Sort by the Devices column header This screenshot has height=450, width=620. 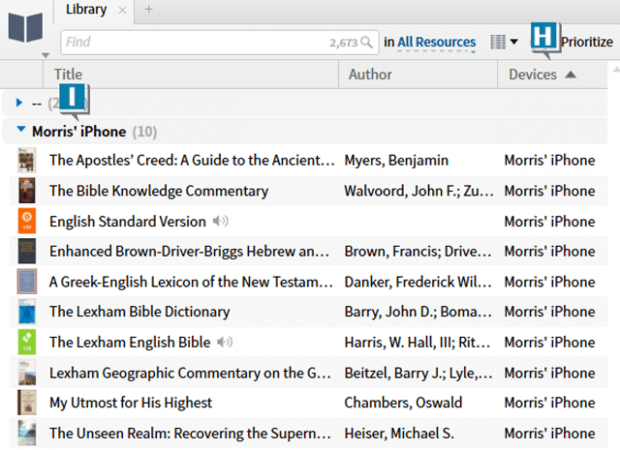coord(541,74)
